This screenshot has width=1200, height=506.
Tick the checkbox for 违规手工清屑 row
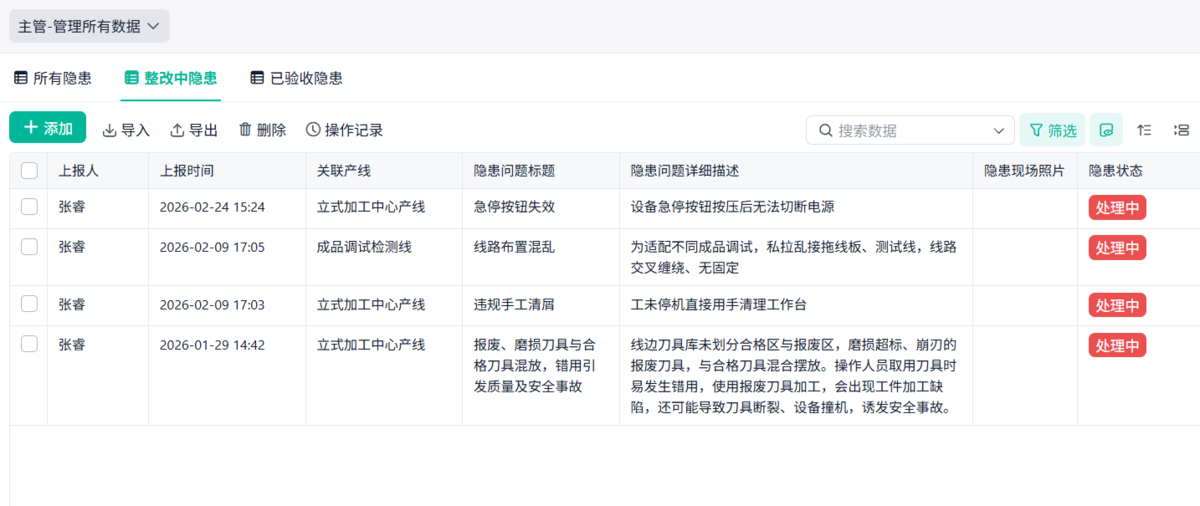[x=29, y=304]
